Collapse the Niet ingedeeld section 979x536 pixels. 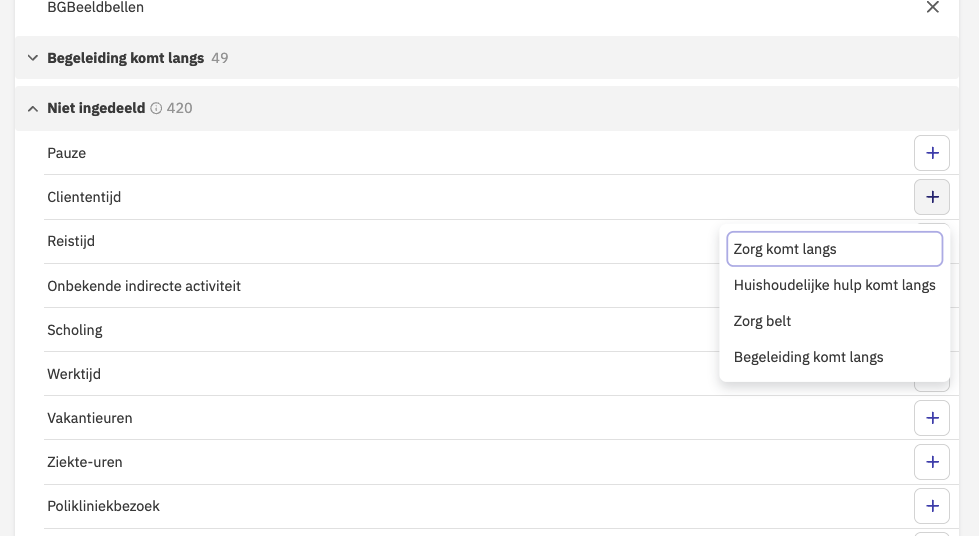pyautogui.click(x=32, y=109)
